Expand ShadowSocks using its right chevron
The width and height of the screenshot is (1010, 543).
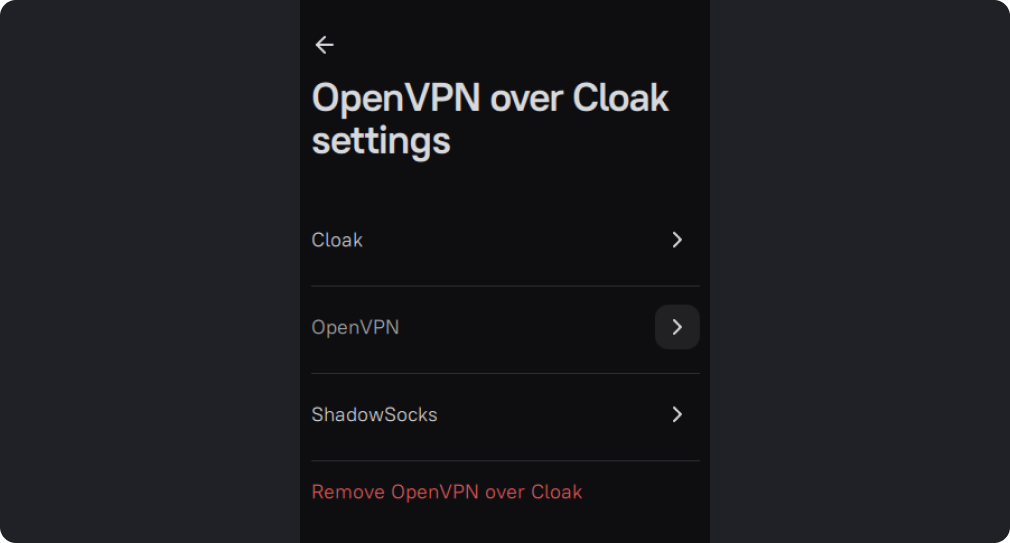(x=677, y=414)
